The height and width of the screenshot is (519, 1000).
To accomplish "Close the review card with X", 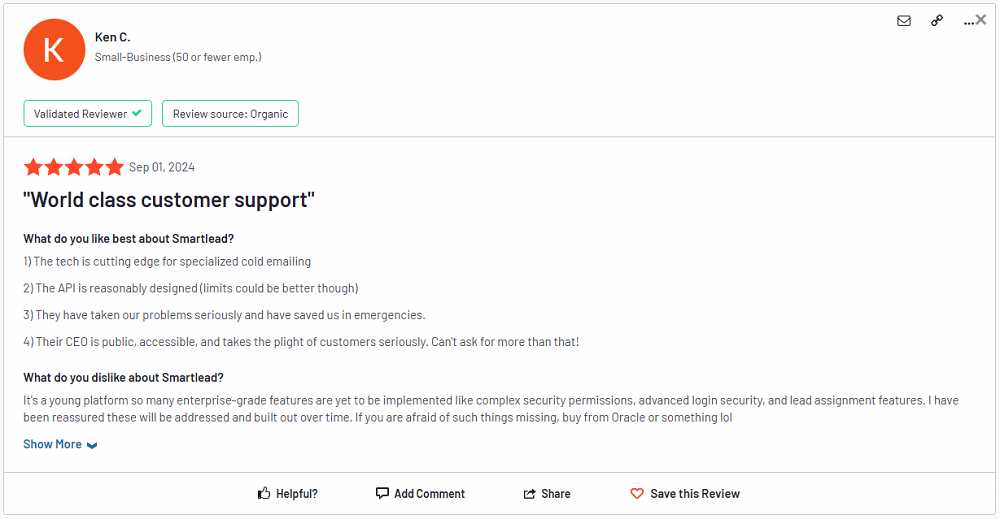I will [981, 19].
